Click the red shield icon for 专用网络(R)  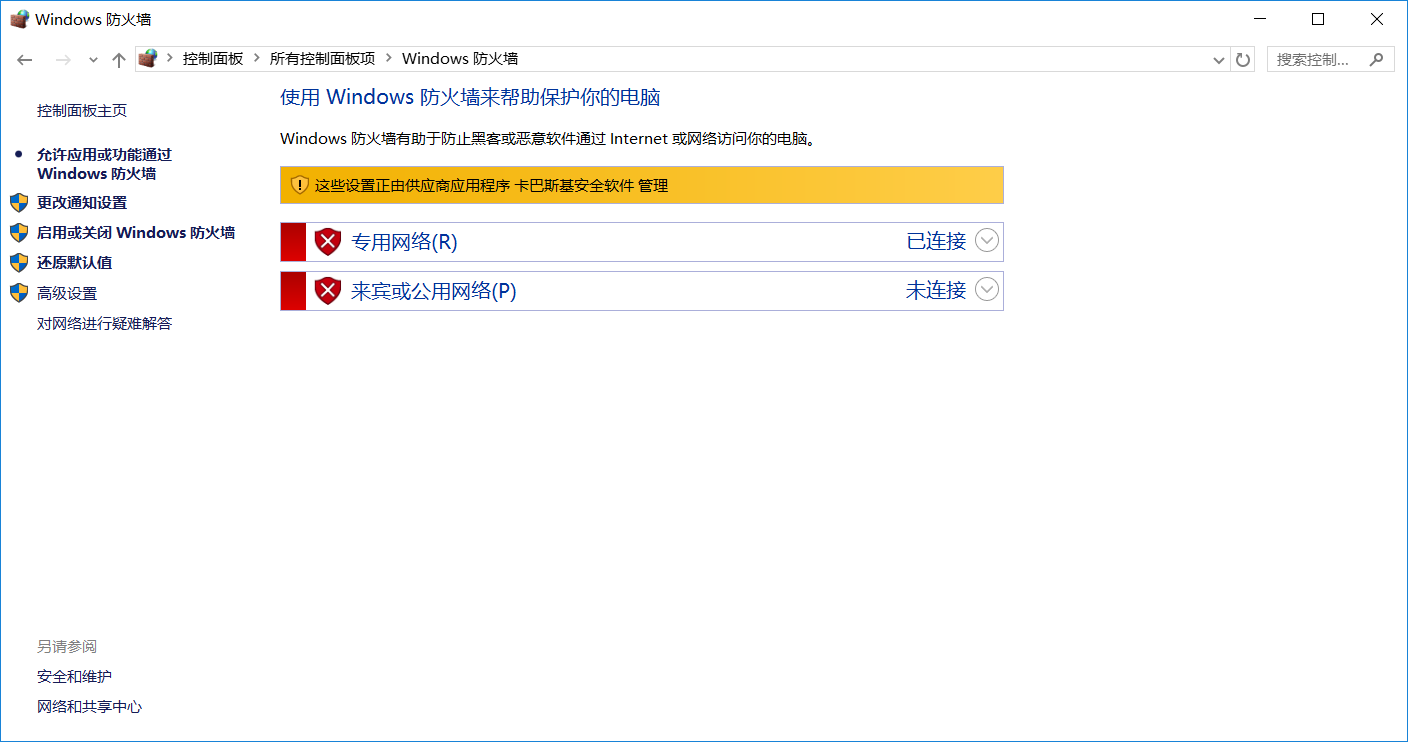pyautogui.click(x=328, y=242)
